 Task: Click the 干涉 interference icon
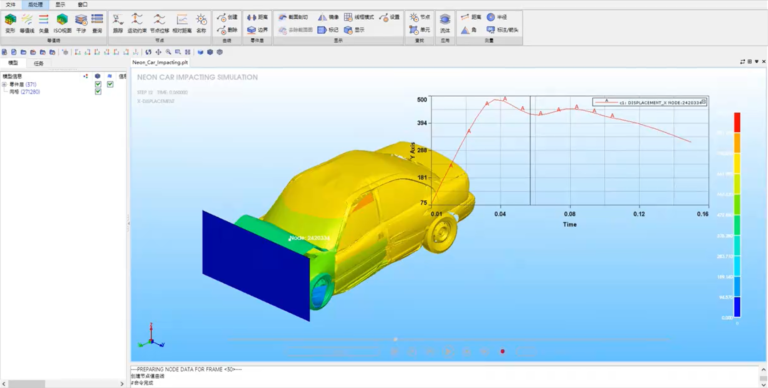[x=81, y=23]
